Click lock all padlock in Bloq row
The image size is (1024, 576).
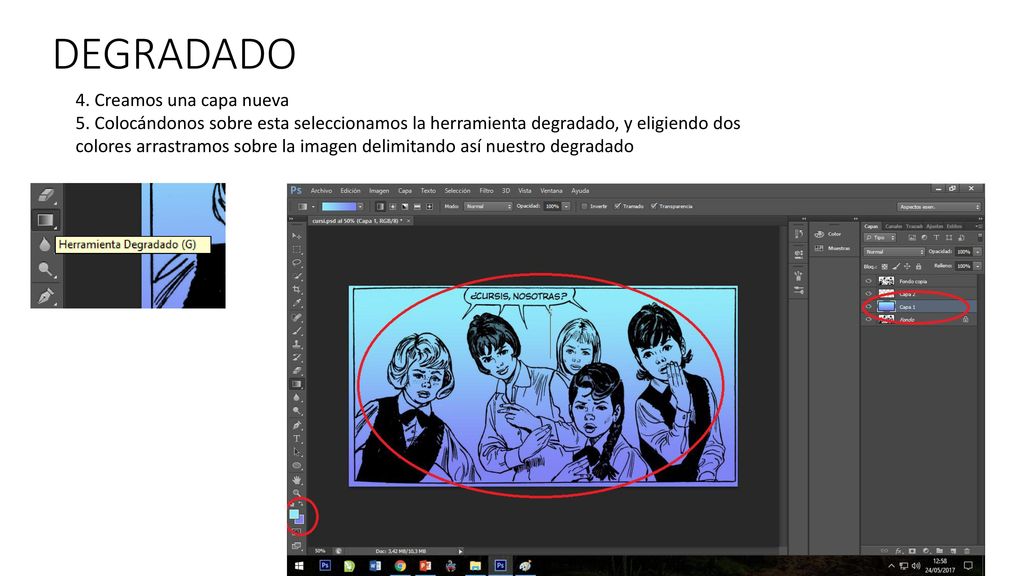click(918, 266)
